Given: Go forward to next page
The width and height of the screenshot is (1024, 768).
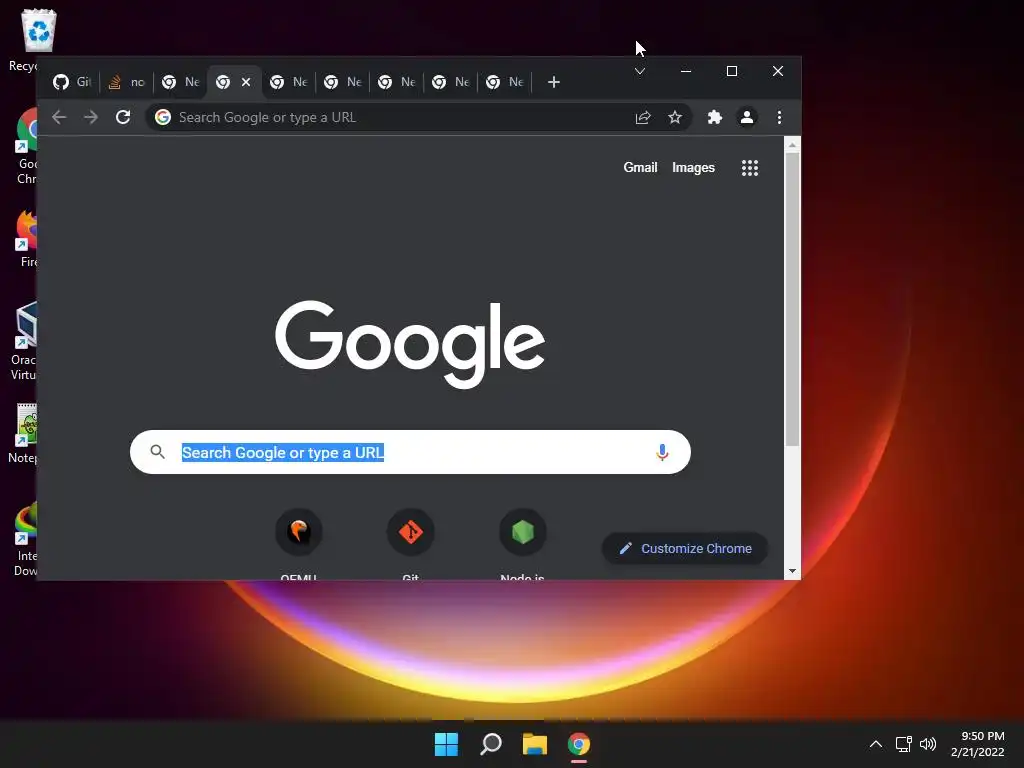Looking at the screenshot, I should click(91, 118).
